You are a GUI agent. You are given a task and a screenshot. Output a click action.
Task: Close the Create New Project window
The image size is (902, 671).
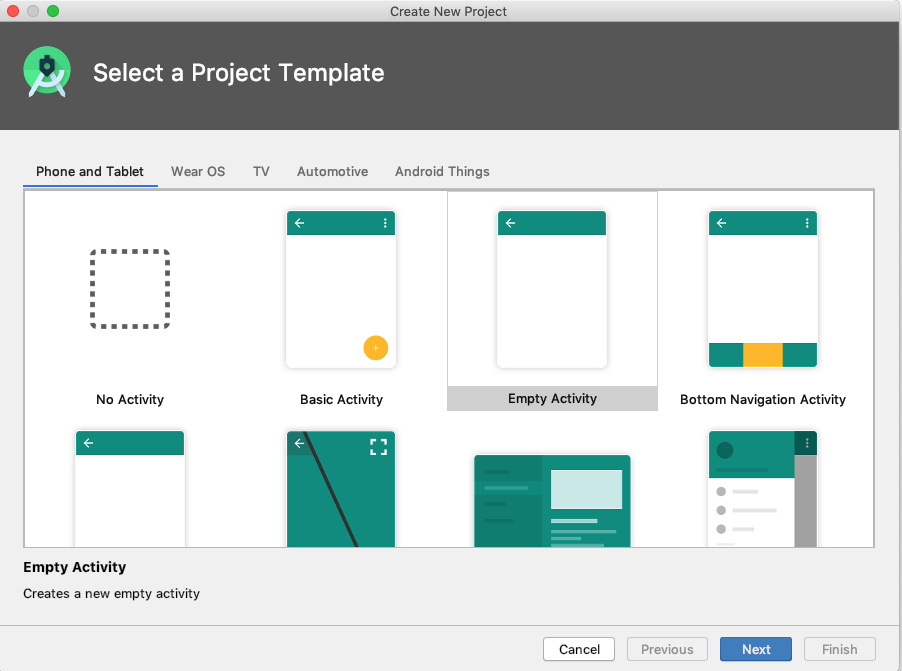(13, 11)
